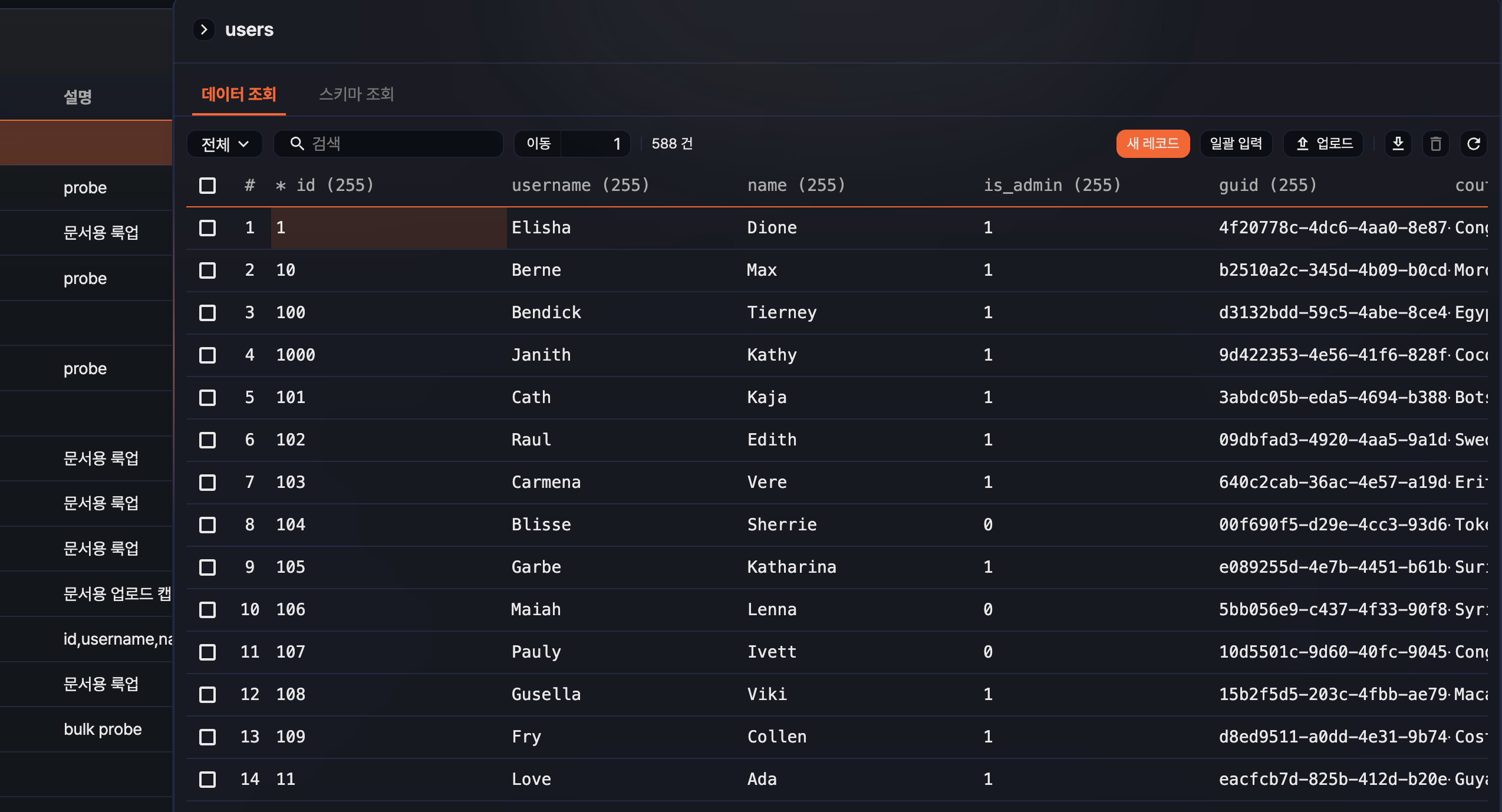The height and width of the screenshot is (812, 1502).
Task: Click the 새 레코드 button
Action: point(1152,144)
